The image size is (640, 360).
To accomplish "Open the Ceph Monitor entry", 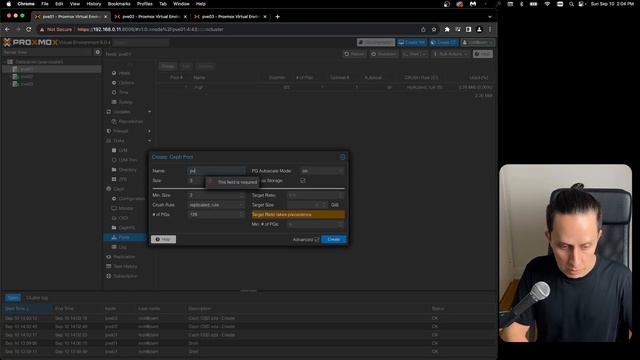I will coord(126,208).
